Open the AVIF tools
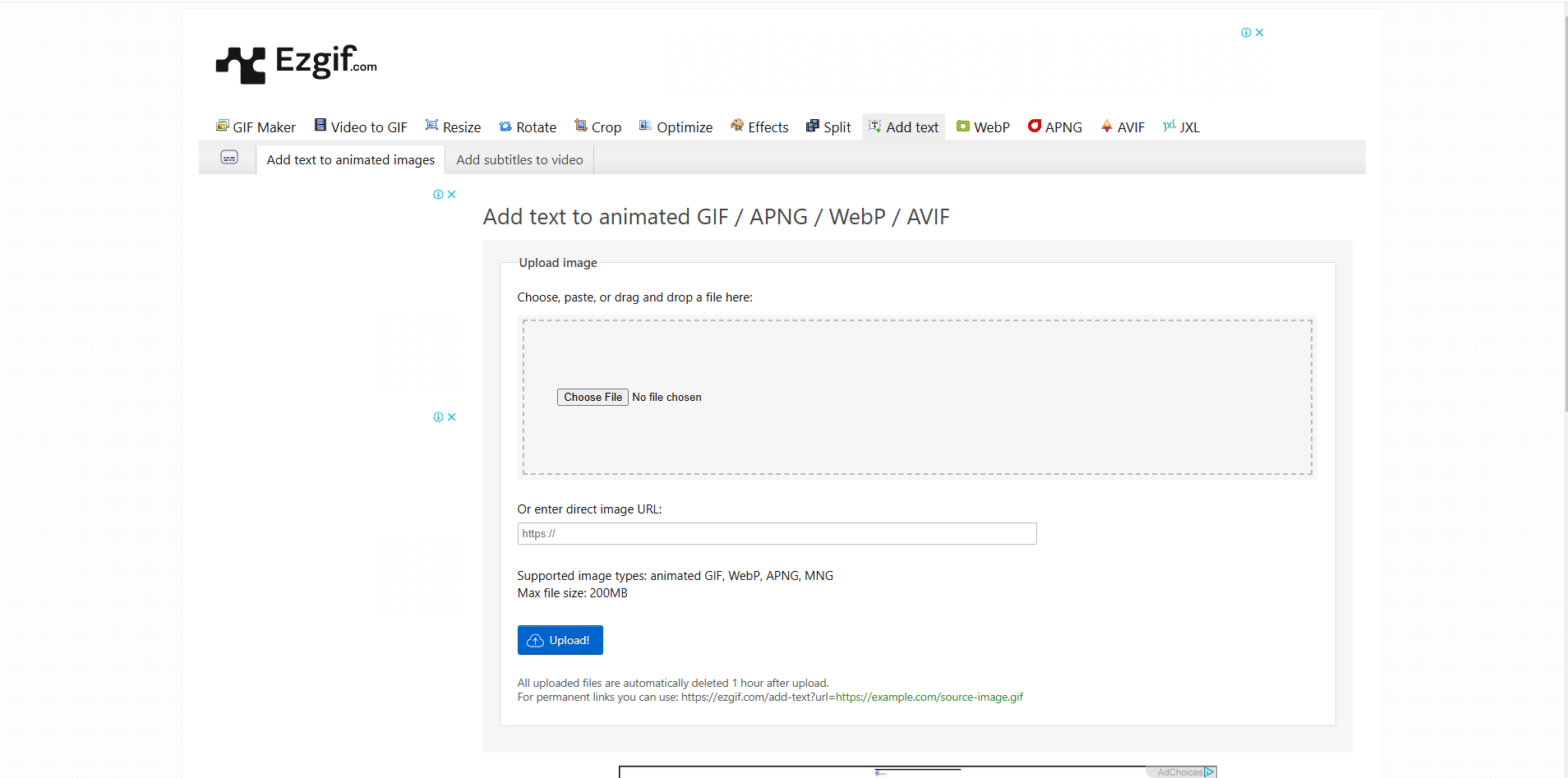Viewport: 1568px width, 778px height. (x=1123, y=127)
